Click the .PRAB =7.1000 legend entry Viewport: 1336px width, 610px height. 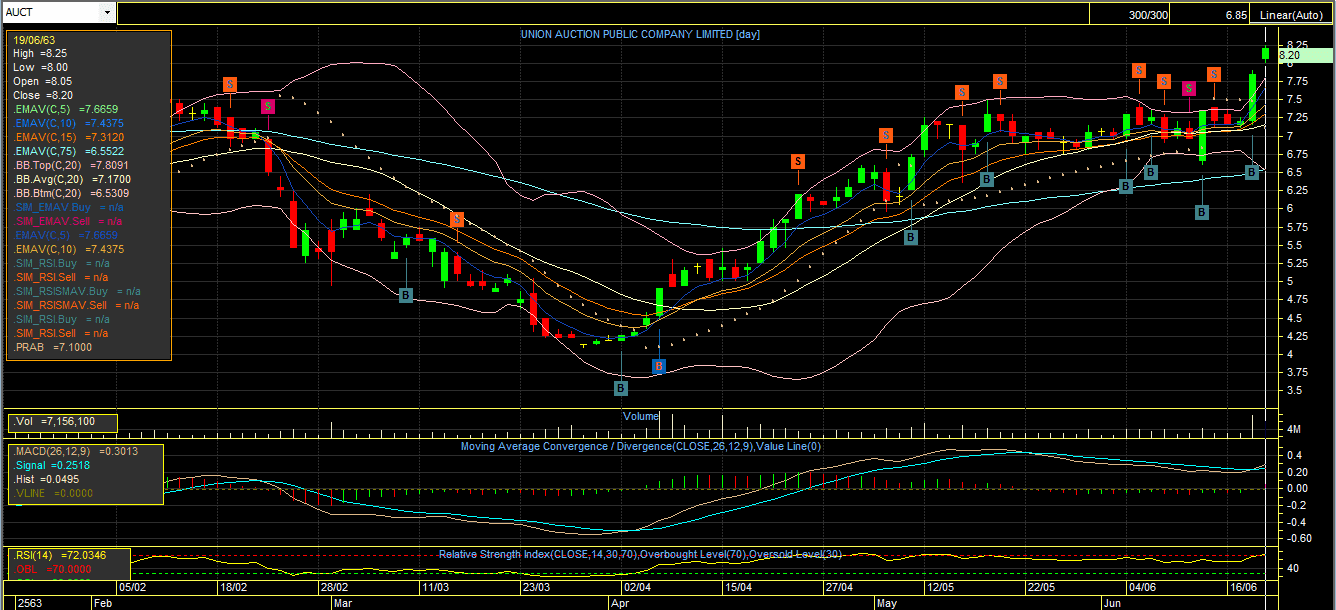(x=53, y=347)
